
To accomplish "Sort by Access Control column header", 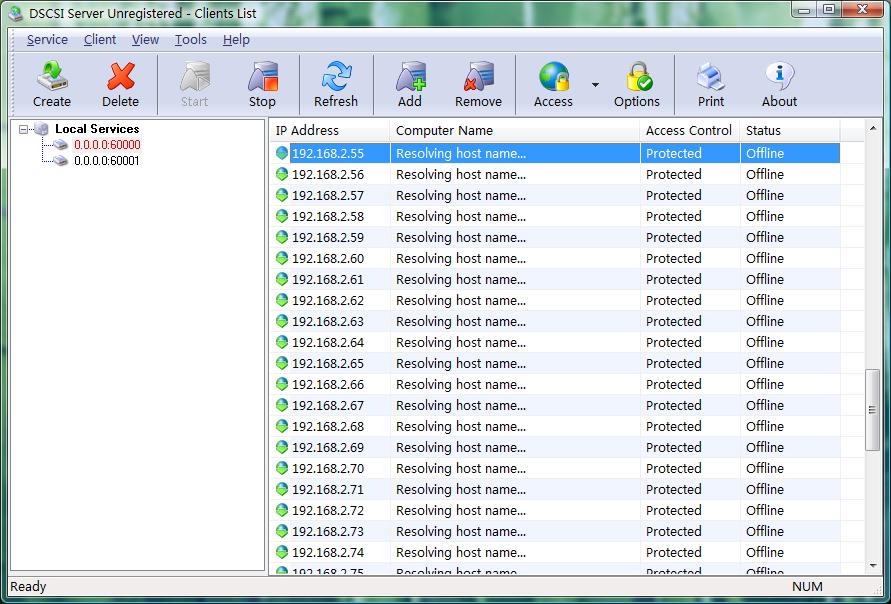I will click(x=690, y=131).
